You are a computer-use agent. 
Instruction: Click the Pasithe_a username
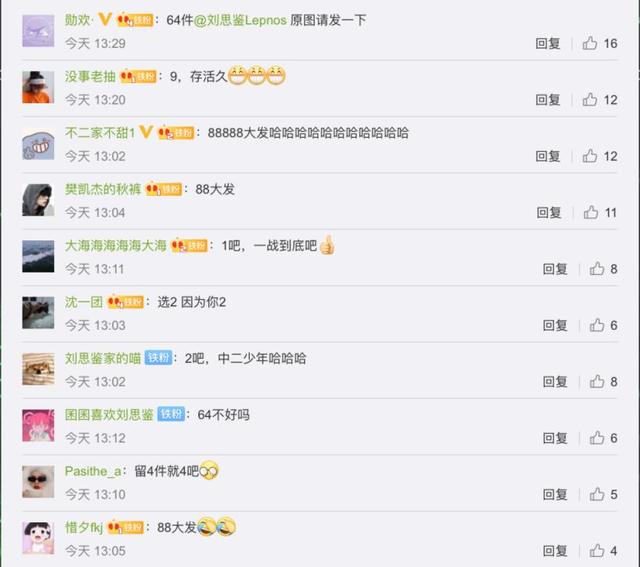coord(93,471)
